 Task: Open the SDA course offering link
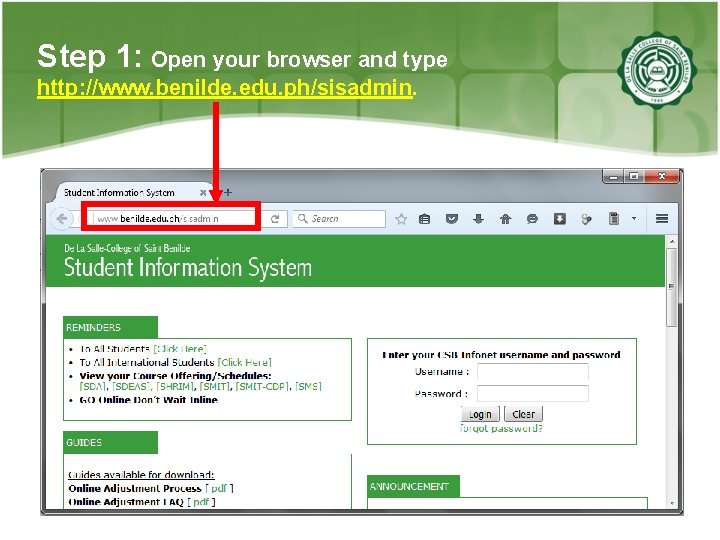[93, 387]
